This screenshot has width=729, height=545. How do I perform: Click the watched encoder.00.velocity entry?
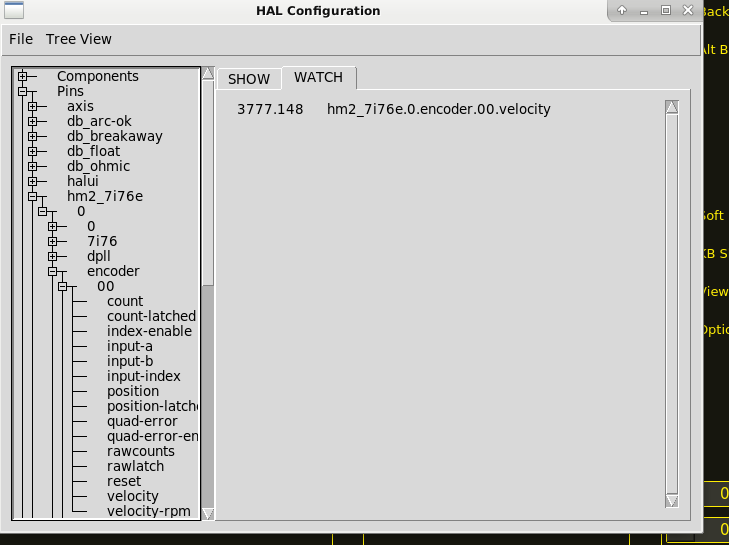point(438,109)
